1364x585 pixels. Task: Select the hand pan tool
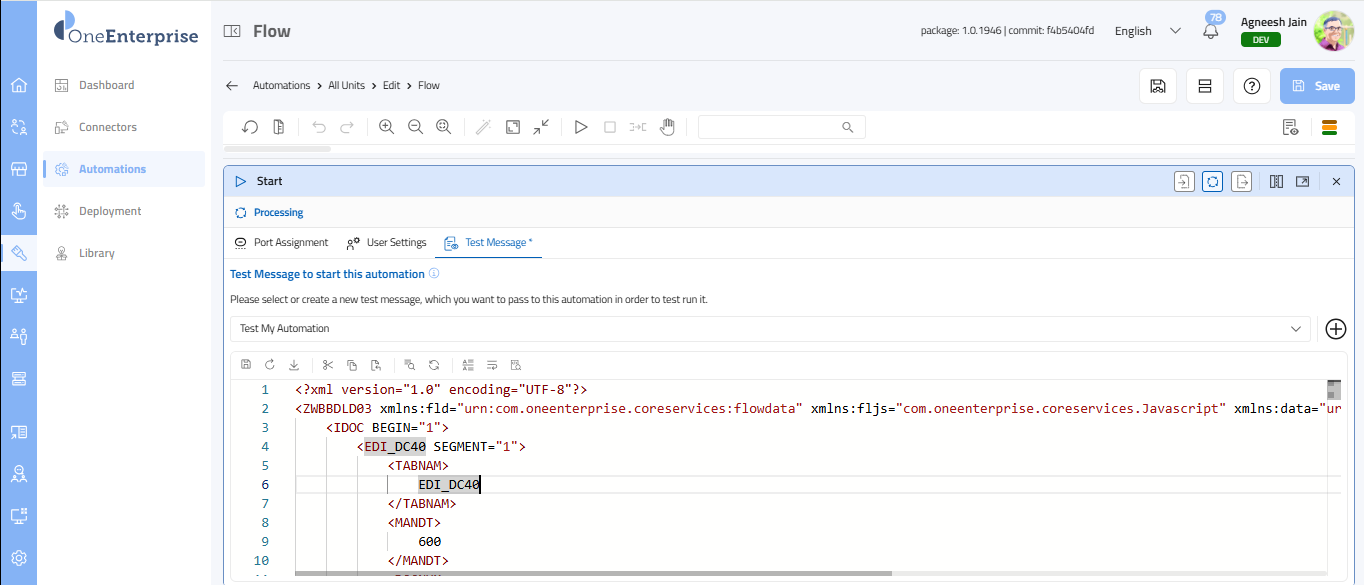point(667,127)
